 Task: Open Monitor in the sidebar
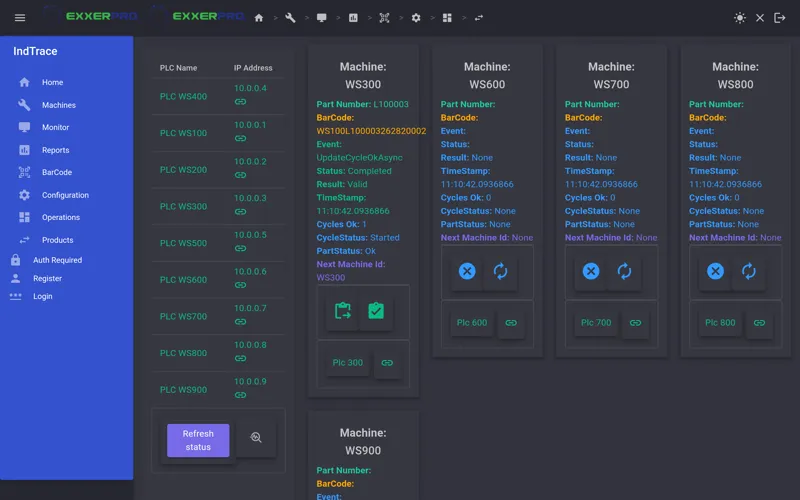[66, 127]
